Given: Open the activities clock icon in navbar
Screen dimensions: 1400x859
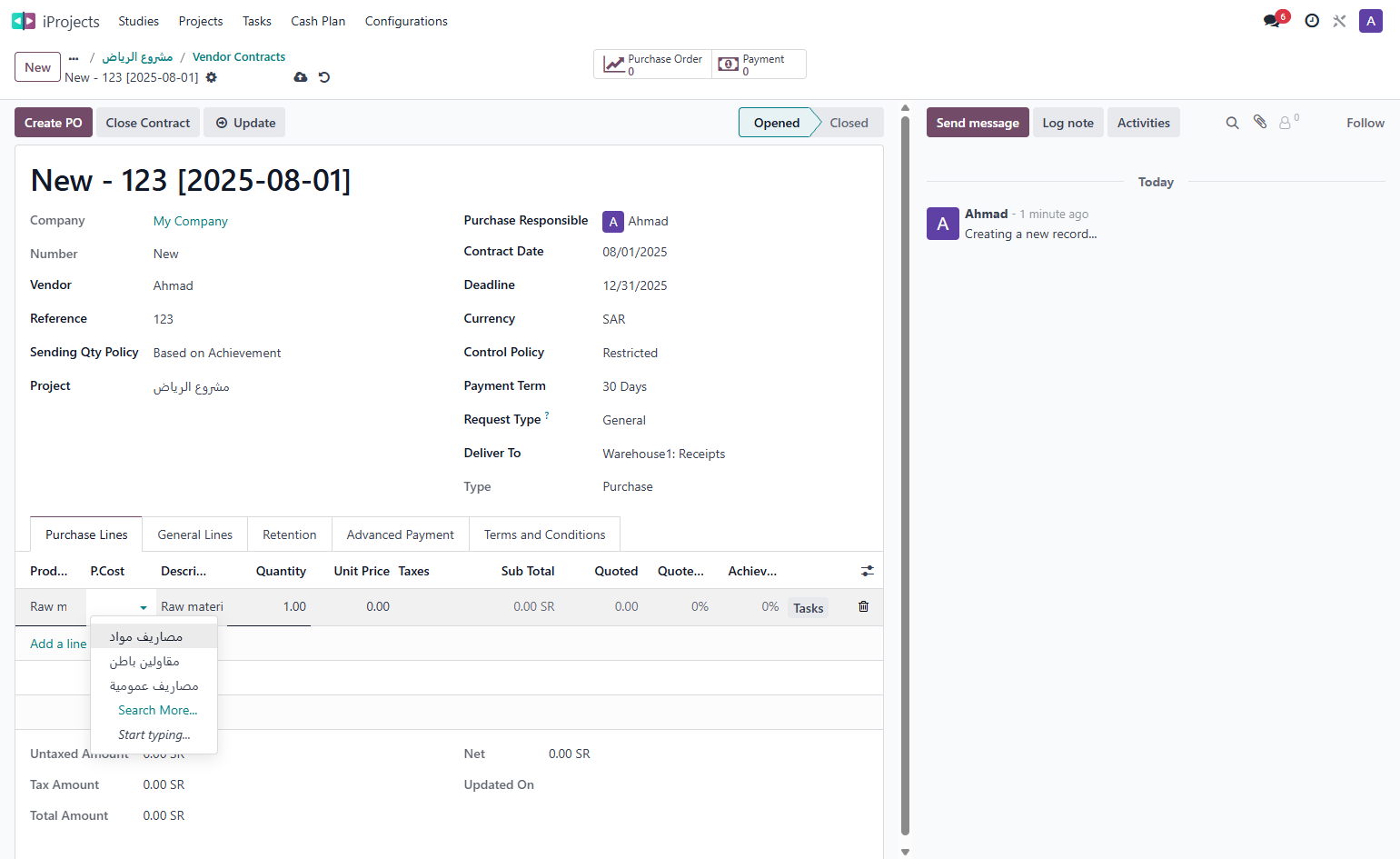Looking at the screenshot, I should click(1312, 21).
